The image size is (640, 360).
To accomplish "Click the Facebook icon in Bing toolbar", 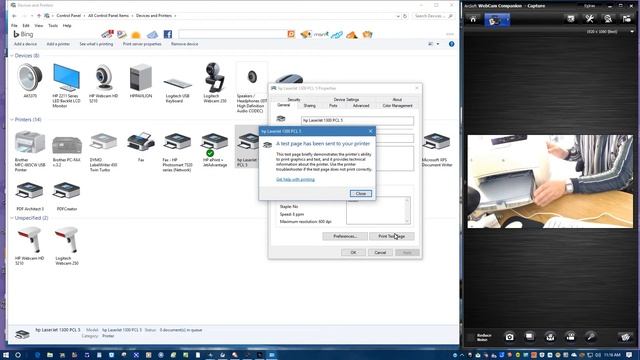I will coord(168,34).
